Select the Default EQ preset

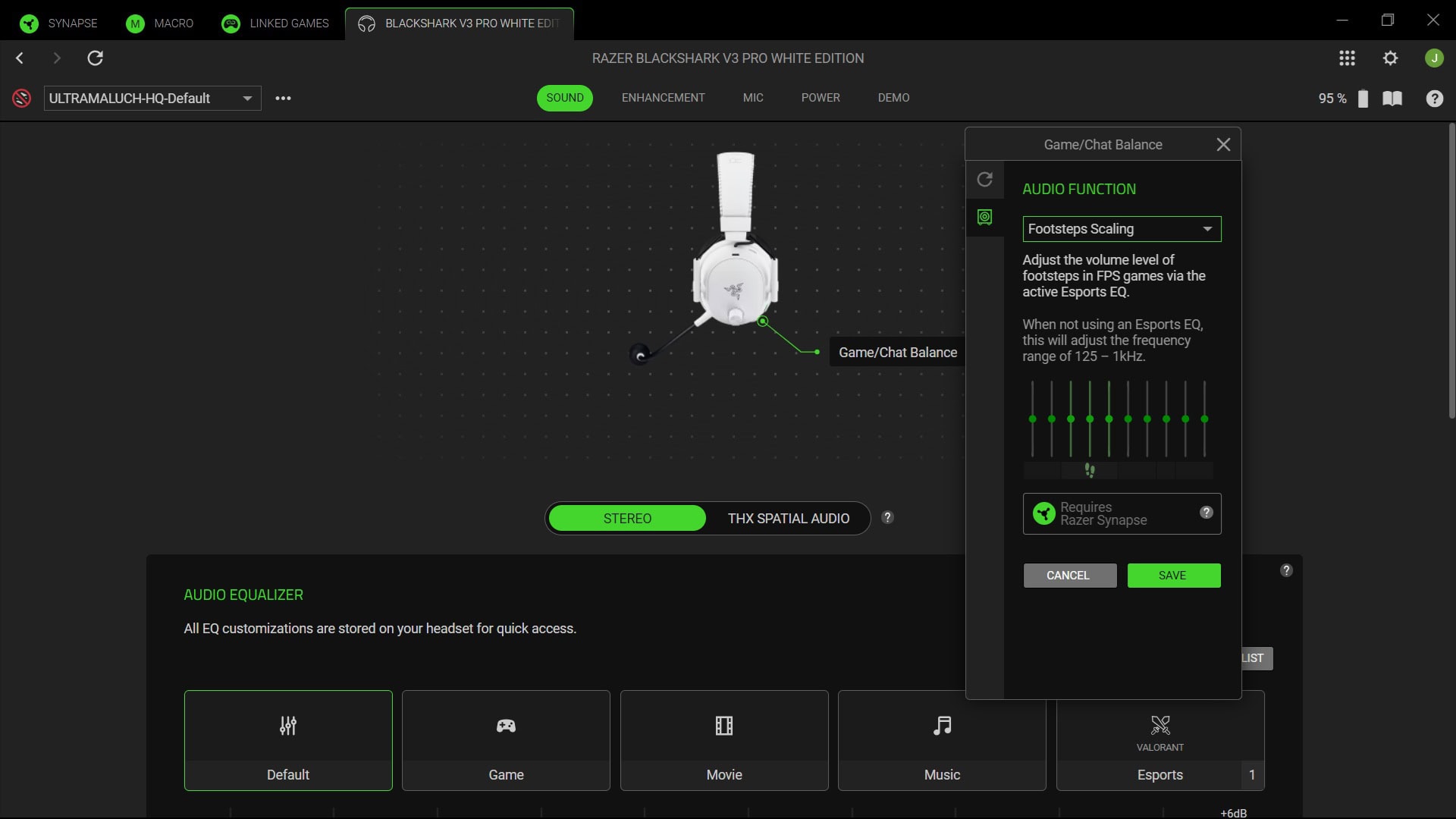(x=288, y=740)
